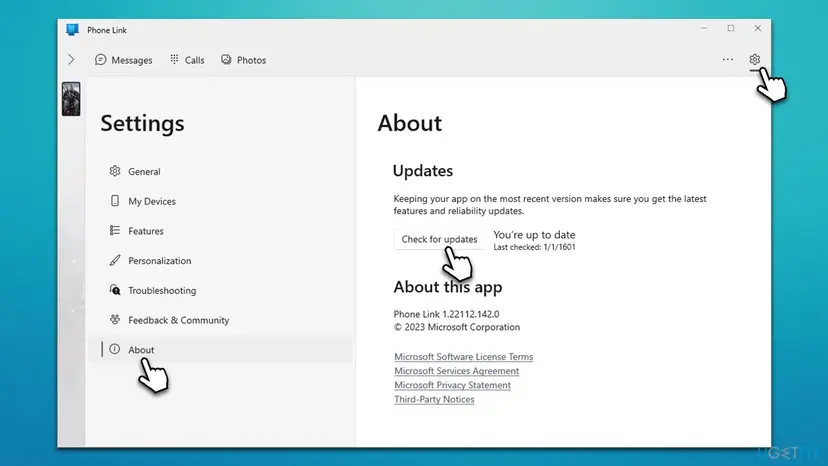Image resolution: width=828 pixels, height=466 pixels.
Task: Click '© 2023 Microsoft Corporation' text
Action: (457, 327)
